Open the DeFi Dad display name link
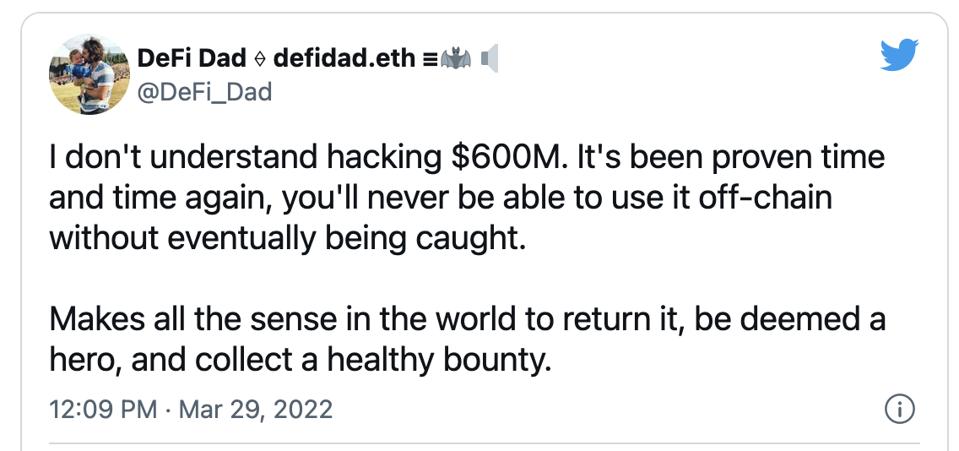 pyautogui.click(x=191, y=58)
